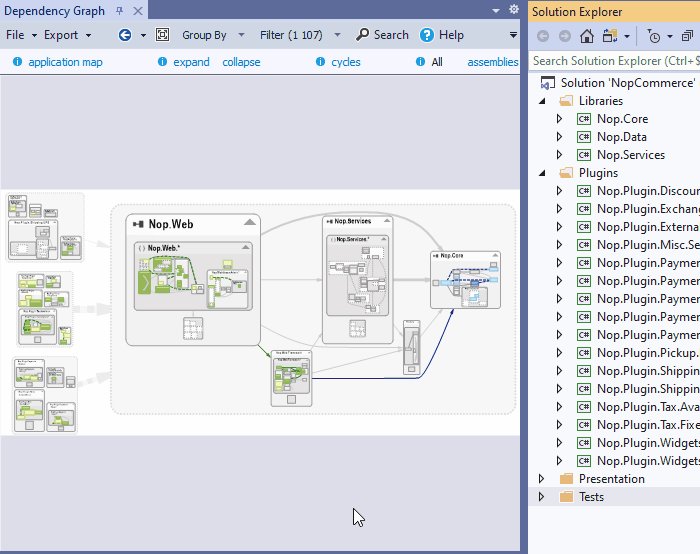Click the cycles link
This screenshot has width=700, height=554.
point(346,62)
